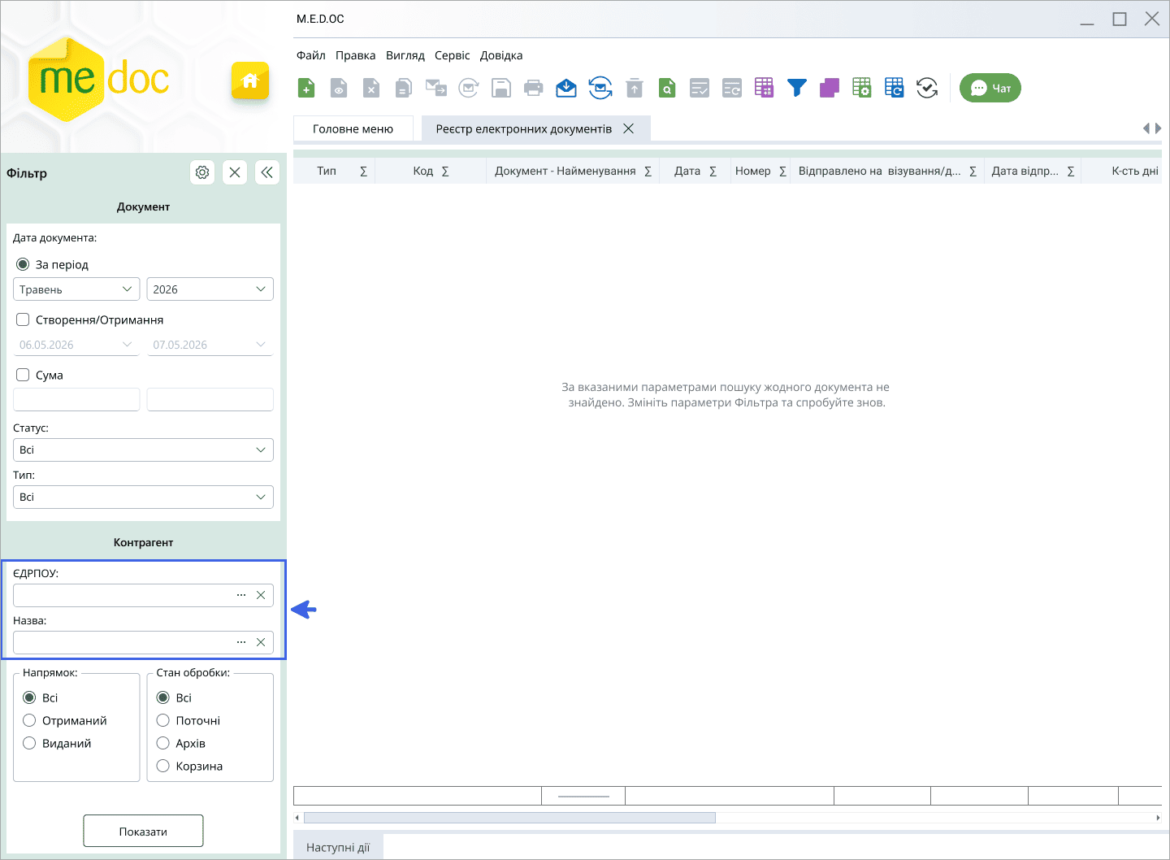Open the Вигляд menu
This screenshot has width=1170, height=860.
point(405,55)
